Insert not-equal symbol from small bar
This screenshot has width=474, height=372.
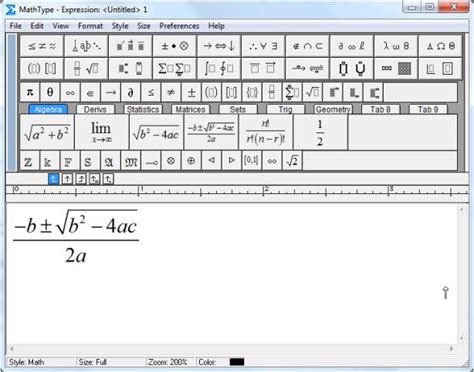tap(171, 92)
